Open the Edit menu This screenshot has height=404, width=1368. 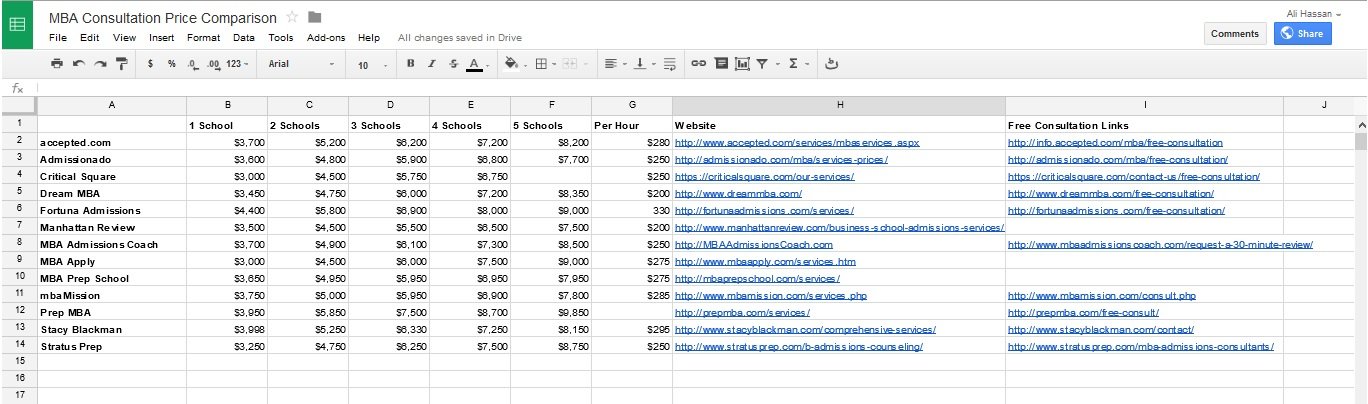[x=90, y=38]
